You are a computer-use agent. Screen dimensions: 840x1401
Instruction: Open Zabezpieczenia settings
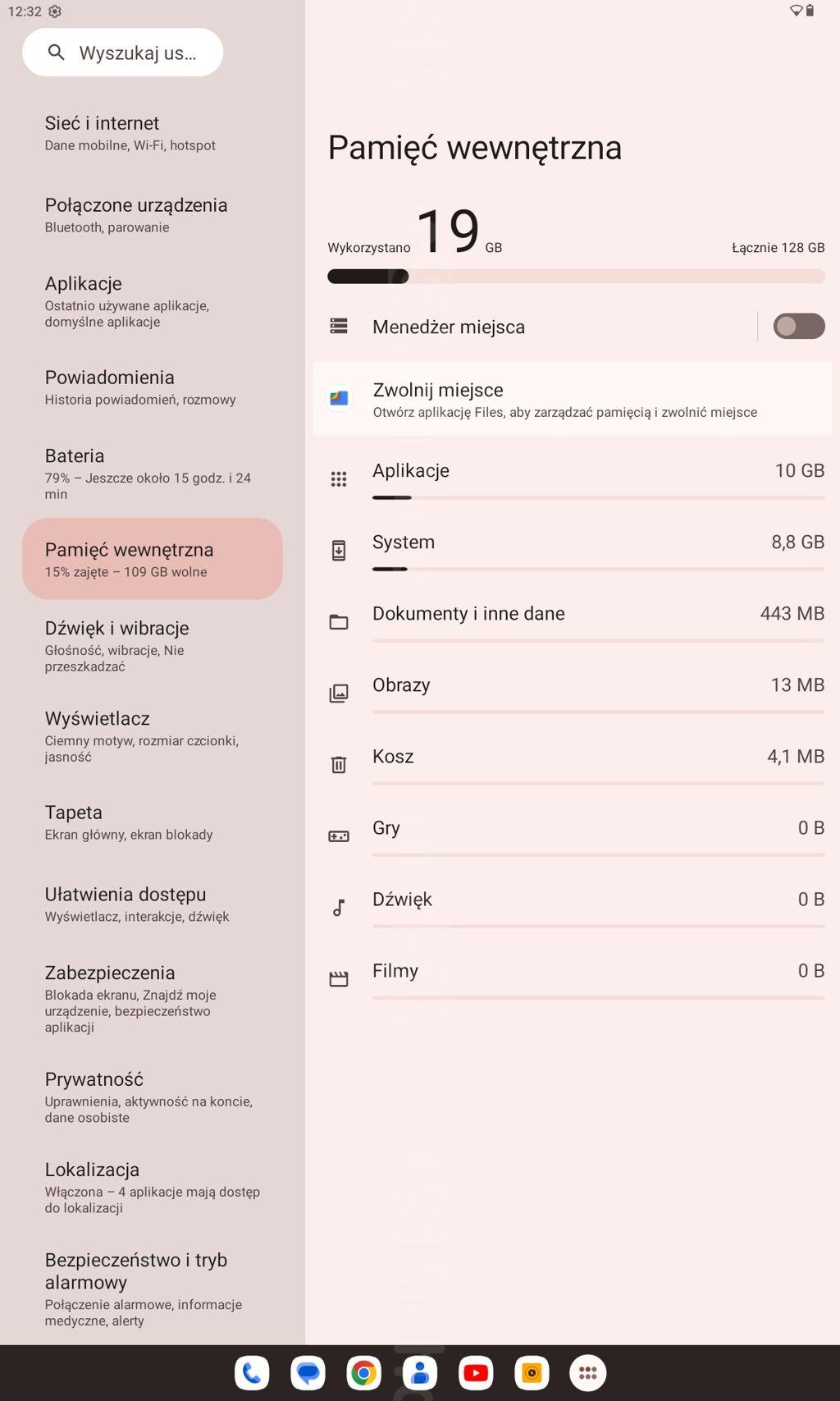point(131,998)
